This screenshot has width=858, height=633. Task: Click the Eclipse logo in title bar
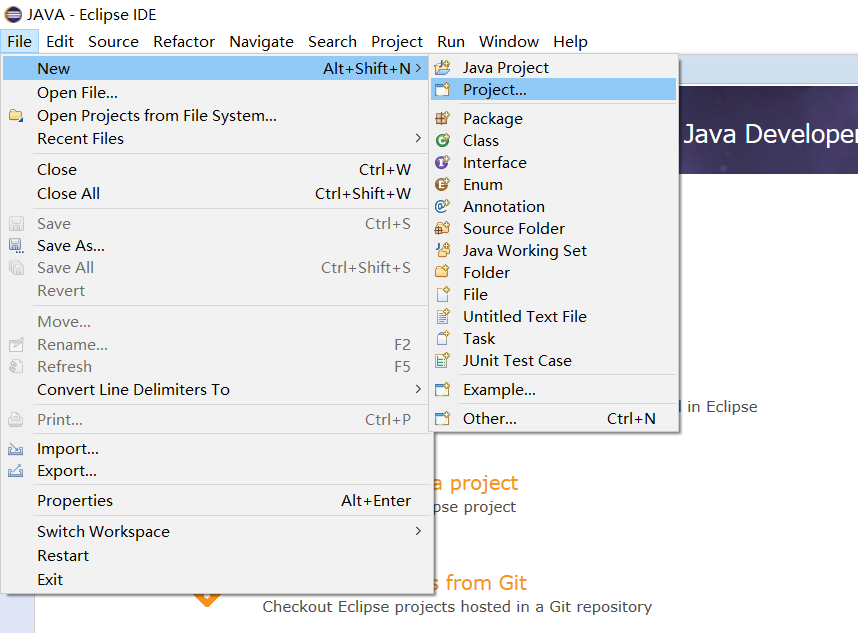pyautogui.click(x=13, y=15)
